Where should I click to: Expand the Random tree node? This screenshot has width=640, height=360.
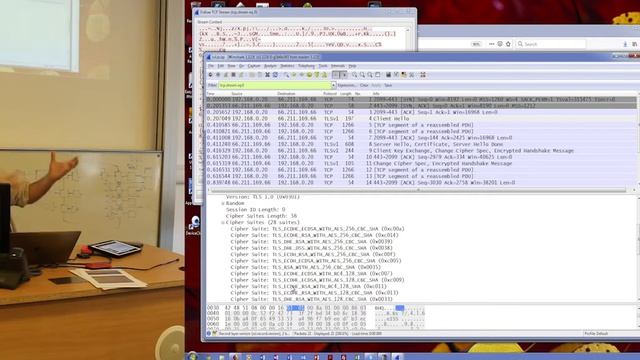[x=223, y=203]
